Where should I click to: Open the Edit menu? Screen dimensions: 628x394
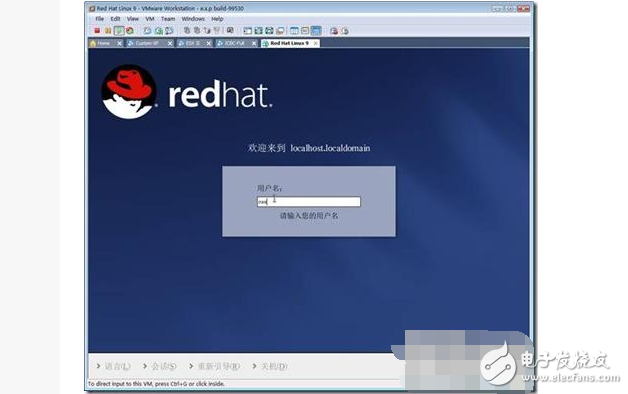(x=115, y=19)
